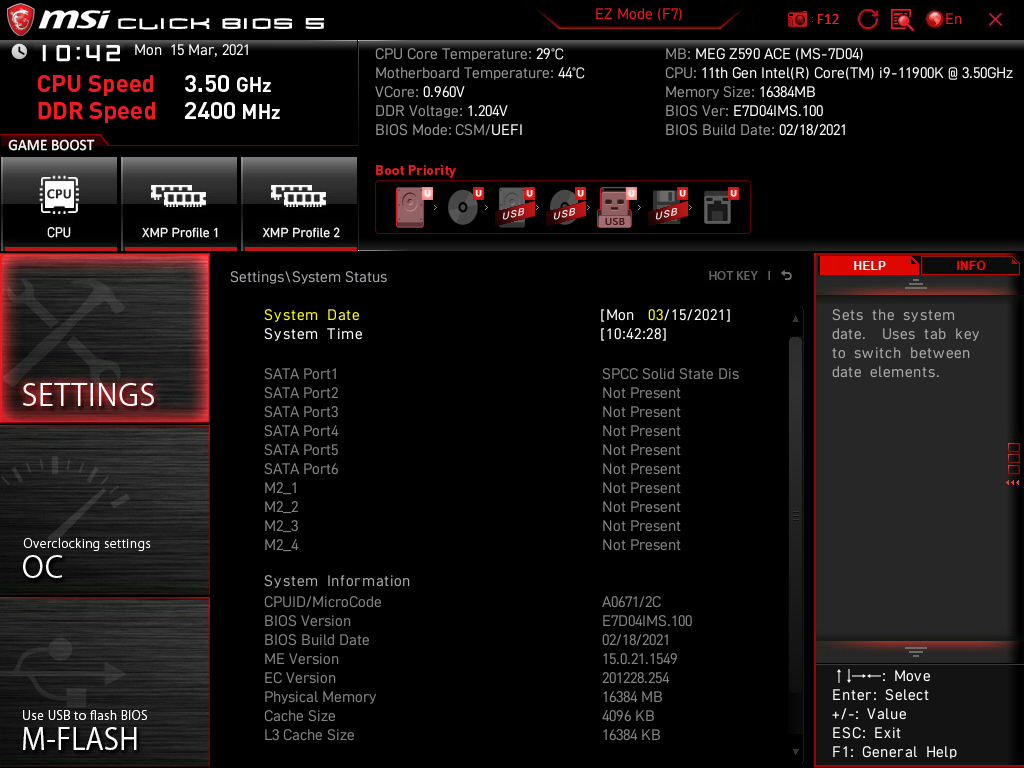The width and height of the screenshot is (1024, 768).
Task: Switch to EZ Mode (F7)
Action: [638, 14]
